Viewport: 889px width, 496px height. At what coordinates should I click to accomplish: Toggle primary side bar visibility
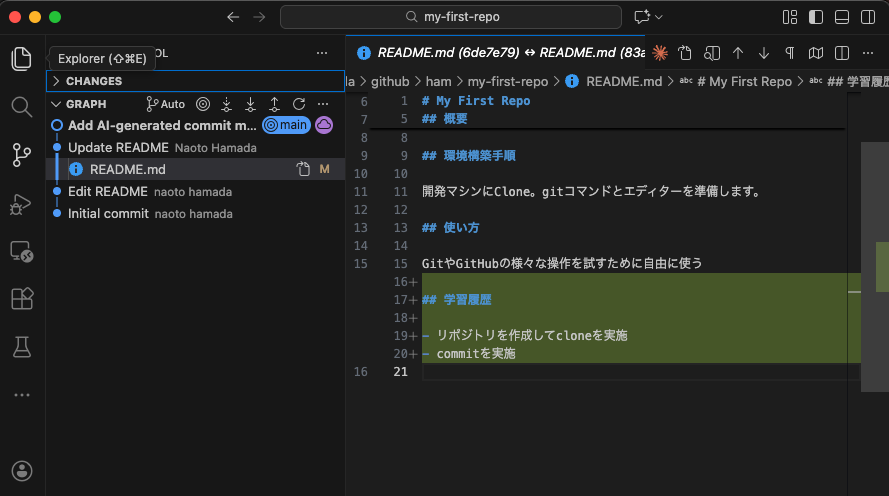(x=816, y=17)
